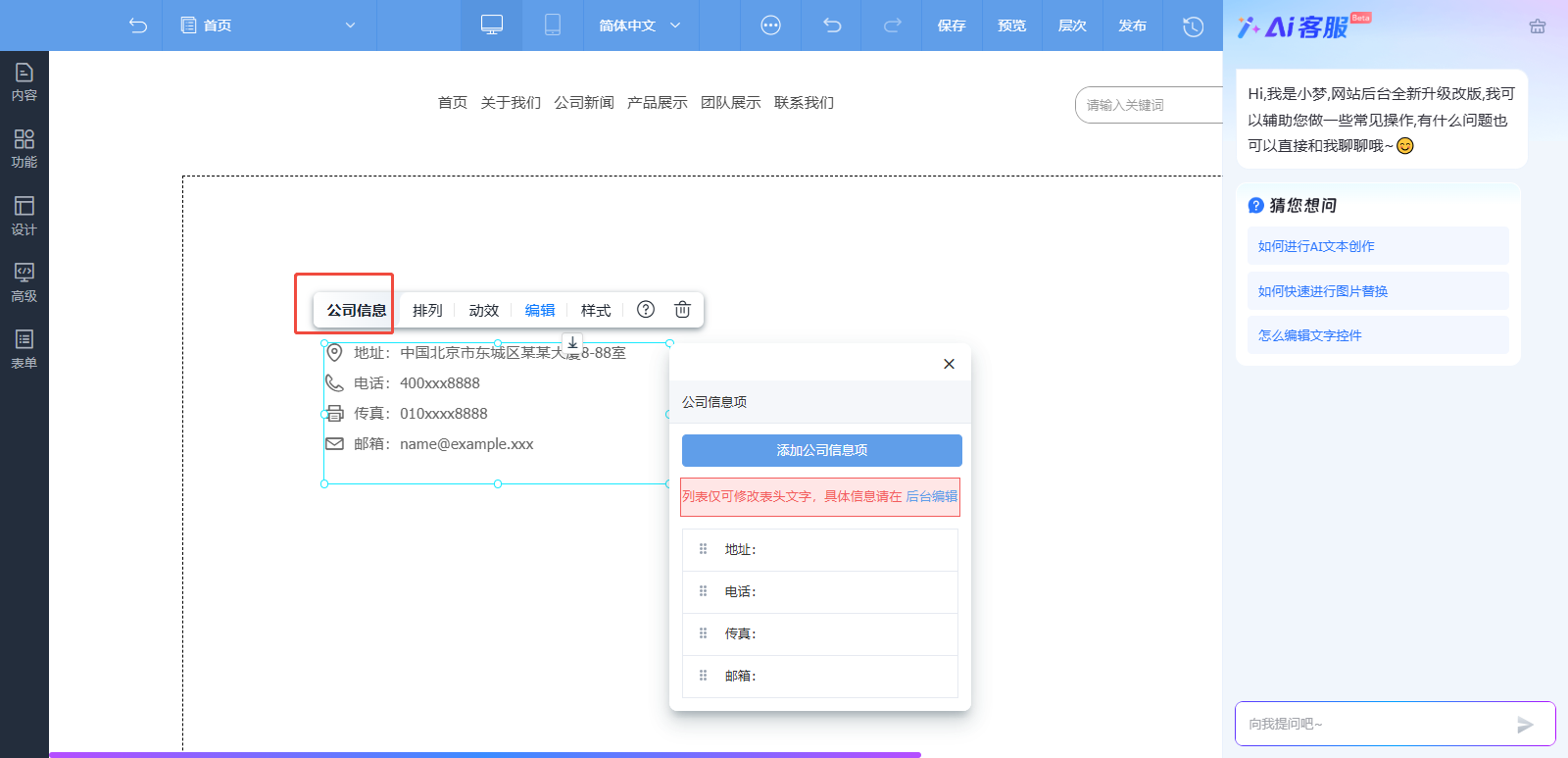This screenshot has width=1568, height=758.
Task: Go to 关于我们 in site navigation
Action: click(x=511, y=103)
